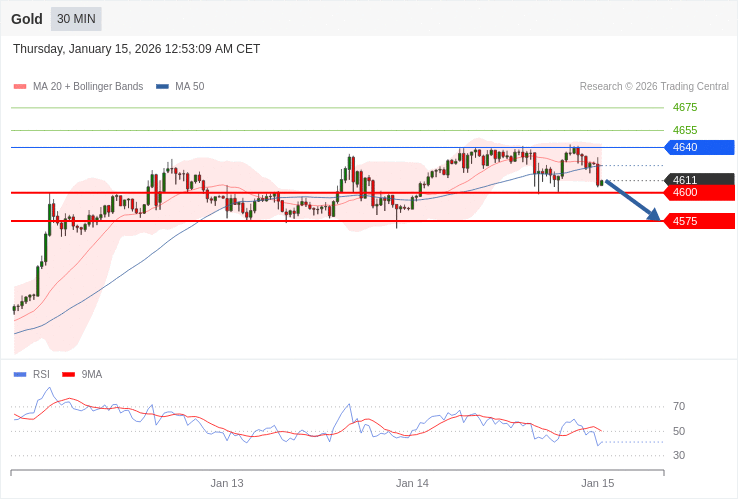Click the blue downward trend arrow

tap(632, 200)
